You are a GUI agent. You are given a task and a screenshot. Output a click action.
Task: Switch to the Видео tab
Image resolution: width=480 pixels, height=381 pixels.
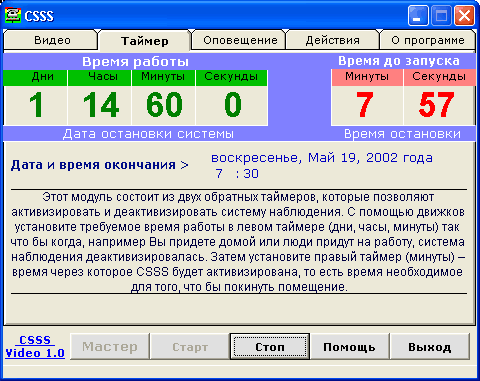coord(52,40)
